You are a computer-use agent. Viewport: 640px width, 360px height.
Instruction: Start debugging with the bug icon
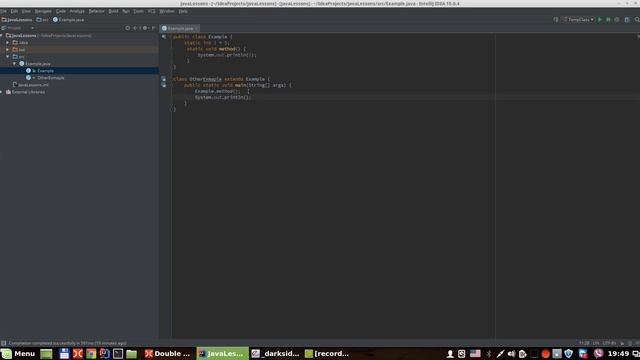click(608, 20)
